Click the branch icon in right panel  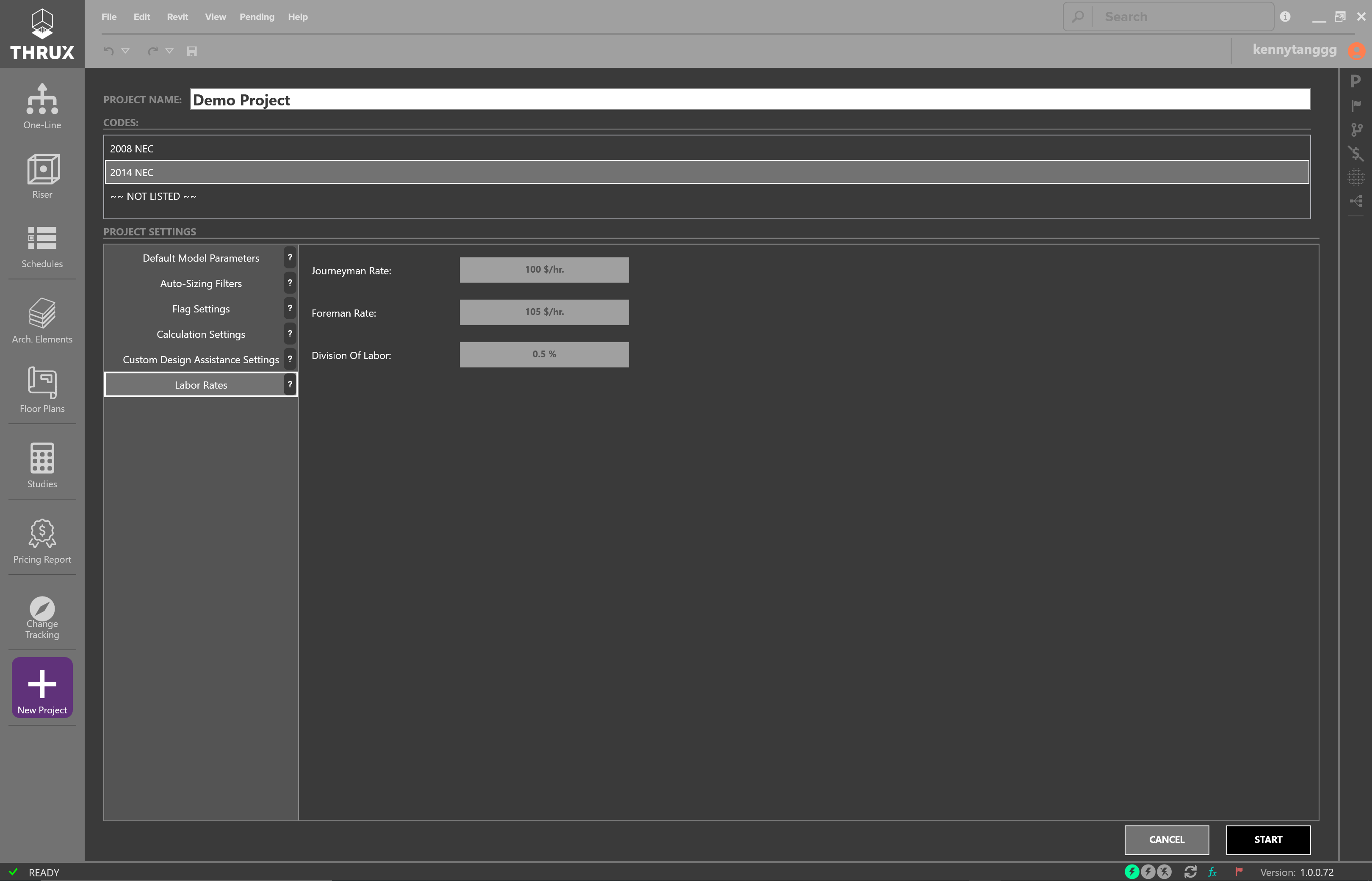tap(1356, 129)
